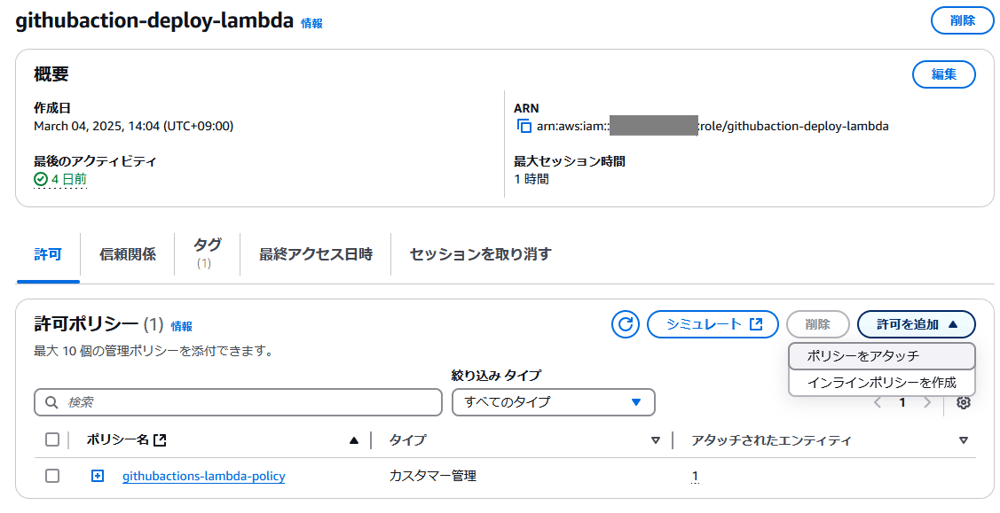
Task: Open the table preferences gear icon
Action: click(x=963, y=403)
